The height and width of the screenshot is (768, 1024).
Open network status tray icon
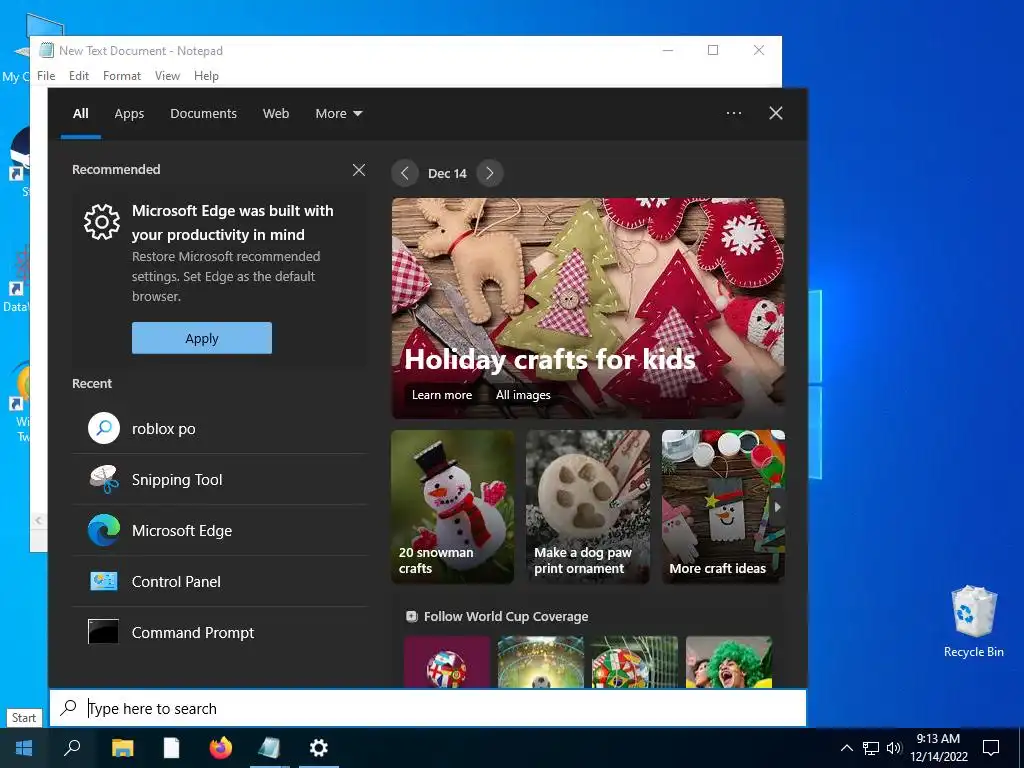click(871, 748)
